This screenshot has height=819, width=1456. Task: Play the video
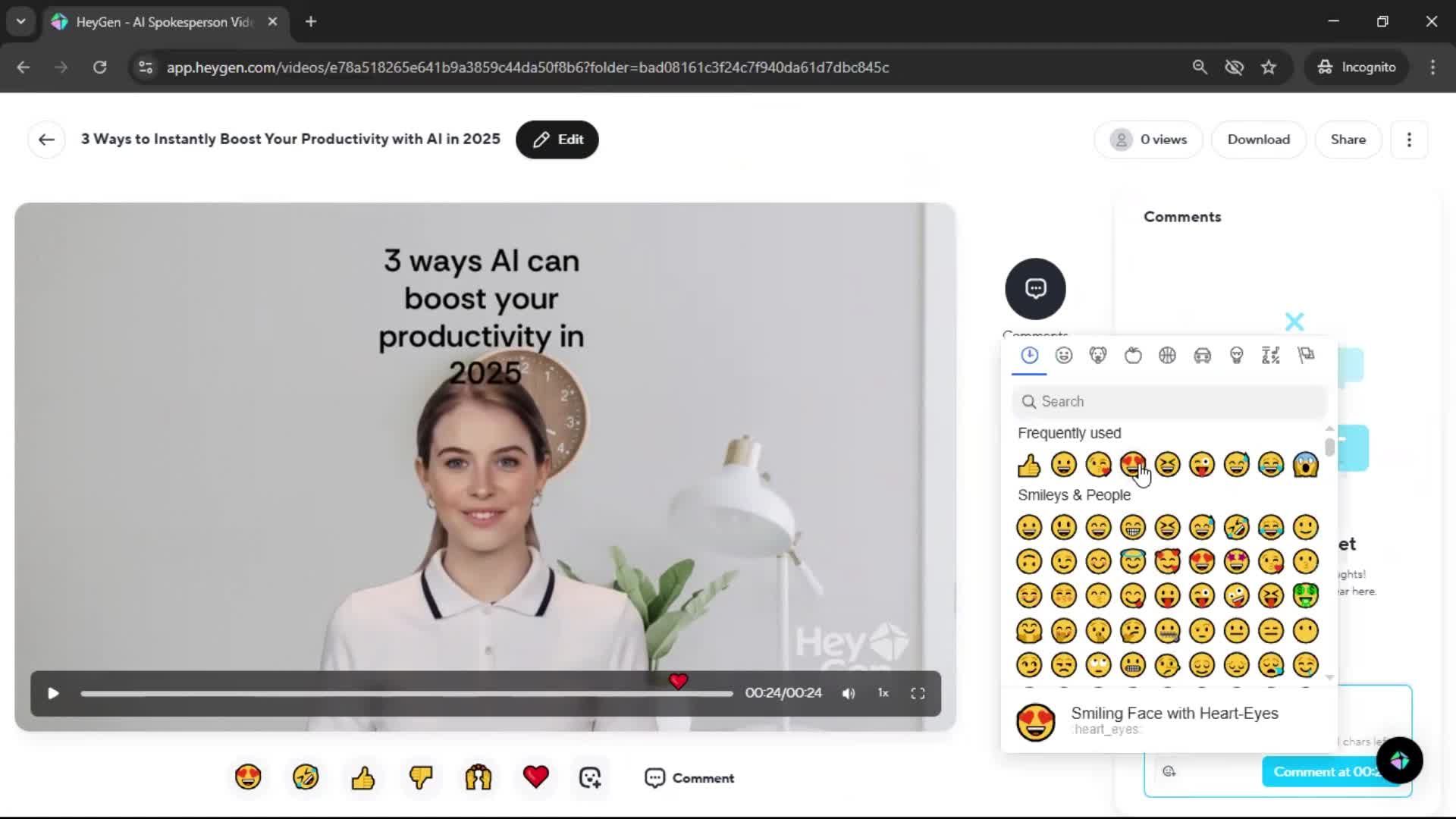tap(53, 693)
